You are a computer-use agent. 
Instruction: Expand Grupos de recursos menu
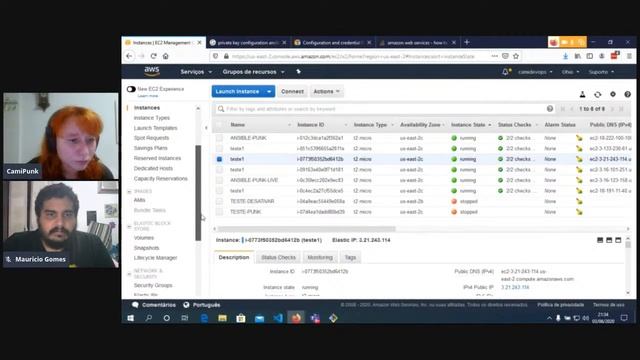(x=253, y=72)
